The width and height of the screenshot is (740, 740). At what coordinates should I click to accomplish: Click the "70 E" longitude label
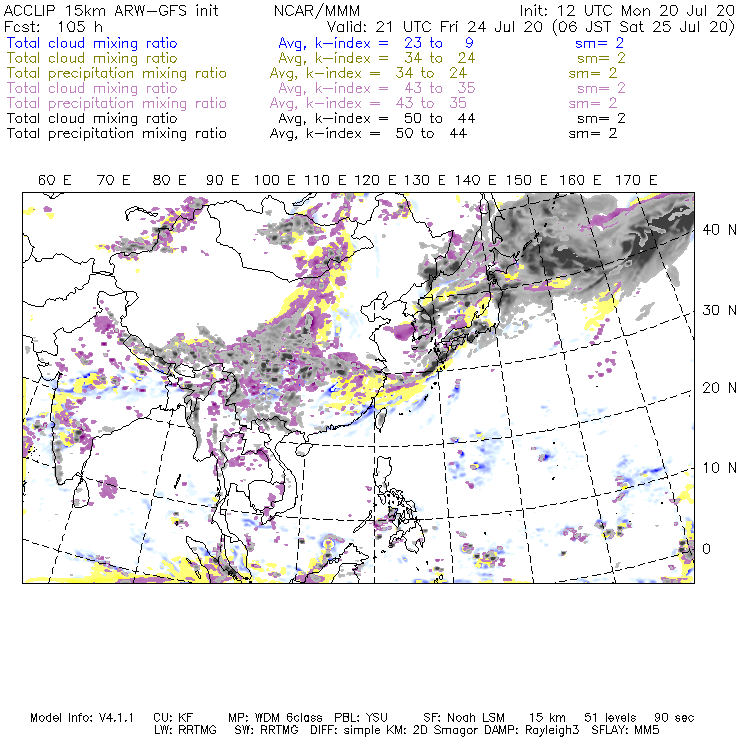[x=113, y=180]
